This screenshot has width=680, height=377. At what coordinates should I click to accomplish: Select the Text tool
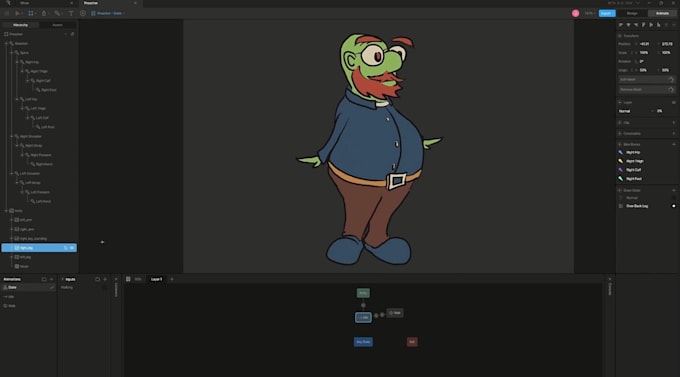71,13
